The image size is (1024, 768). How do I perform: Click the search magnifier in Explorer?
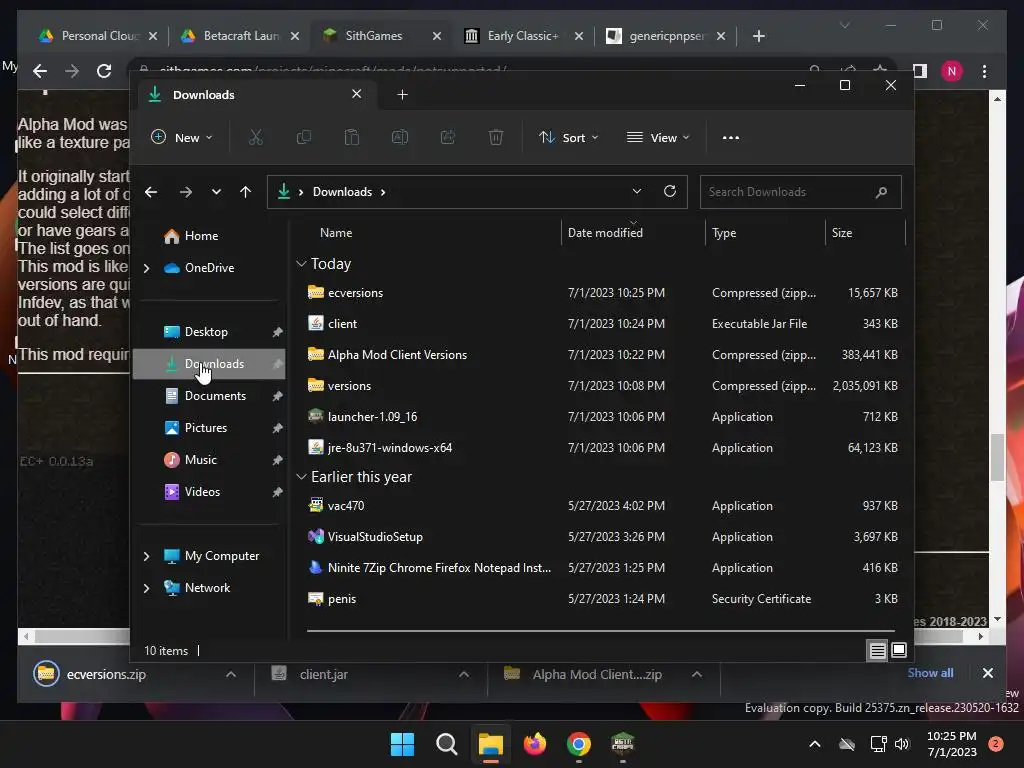(x=881, y=192)
